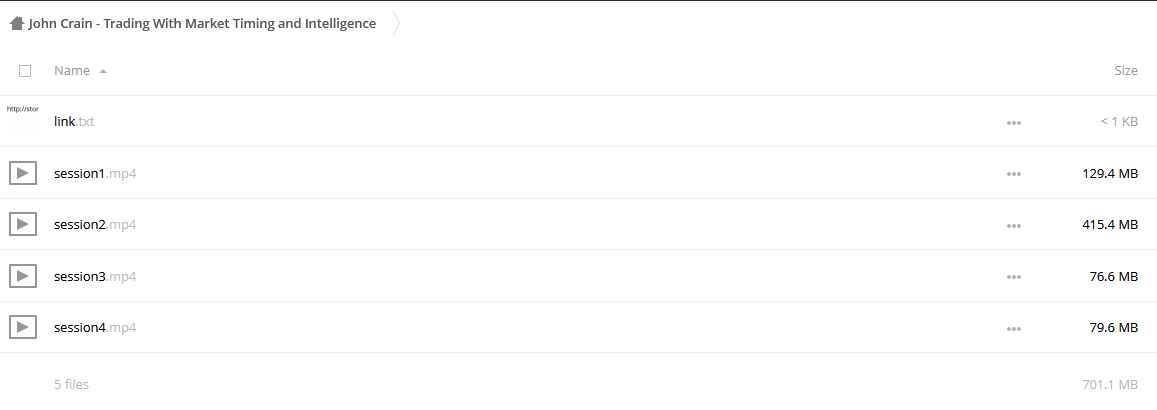This screenshot has width=1157, height=410.
Task: Open the session2.mp4 file name
Action: pyautogui.click(x=95, y=224)
